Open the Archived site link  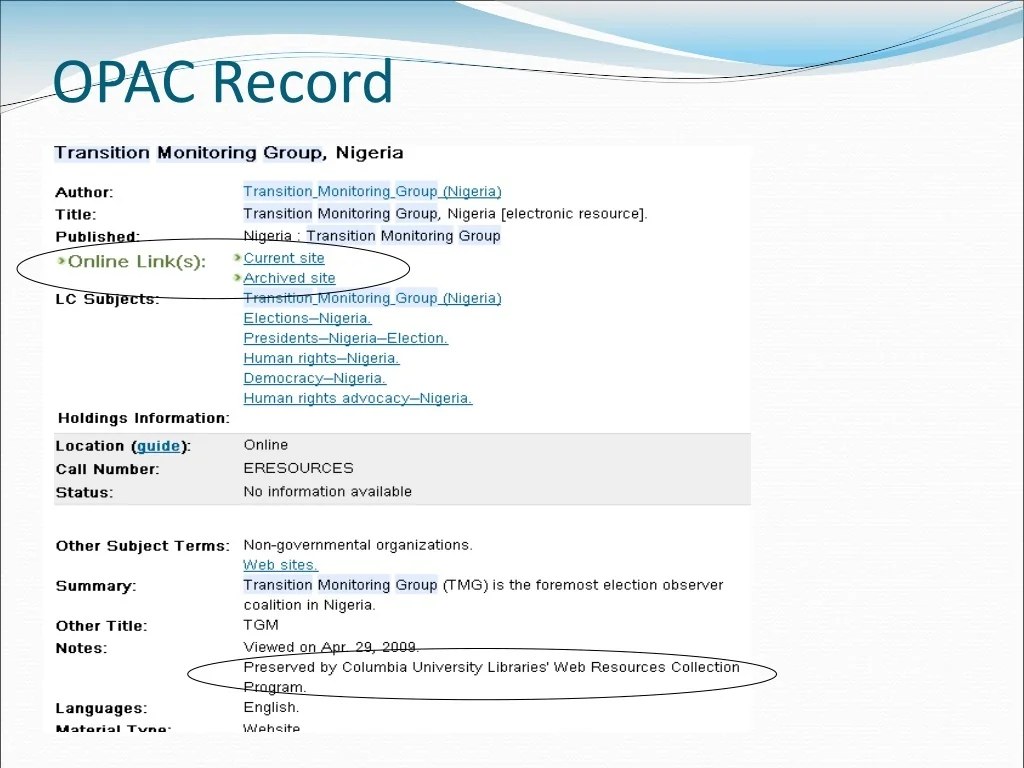pyautogui.click(x=289, y=278)
